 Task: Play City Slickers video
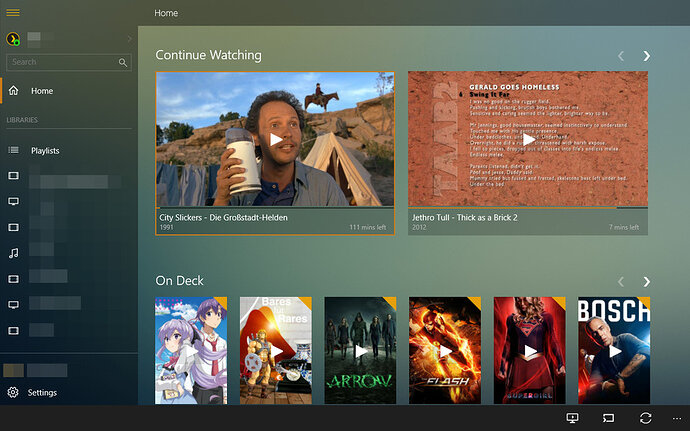275,140
